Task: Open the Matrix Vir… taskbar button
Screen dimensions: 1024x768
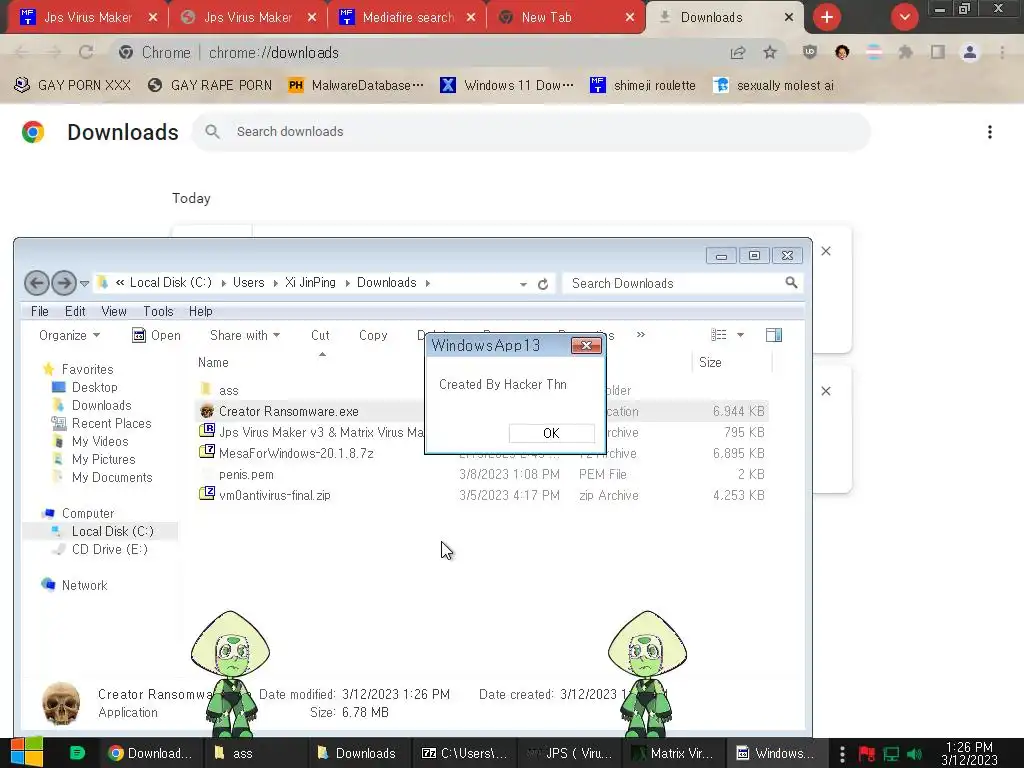Action: (673, 753)
